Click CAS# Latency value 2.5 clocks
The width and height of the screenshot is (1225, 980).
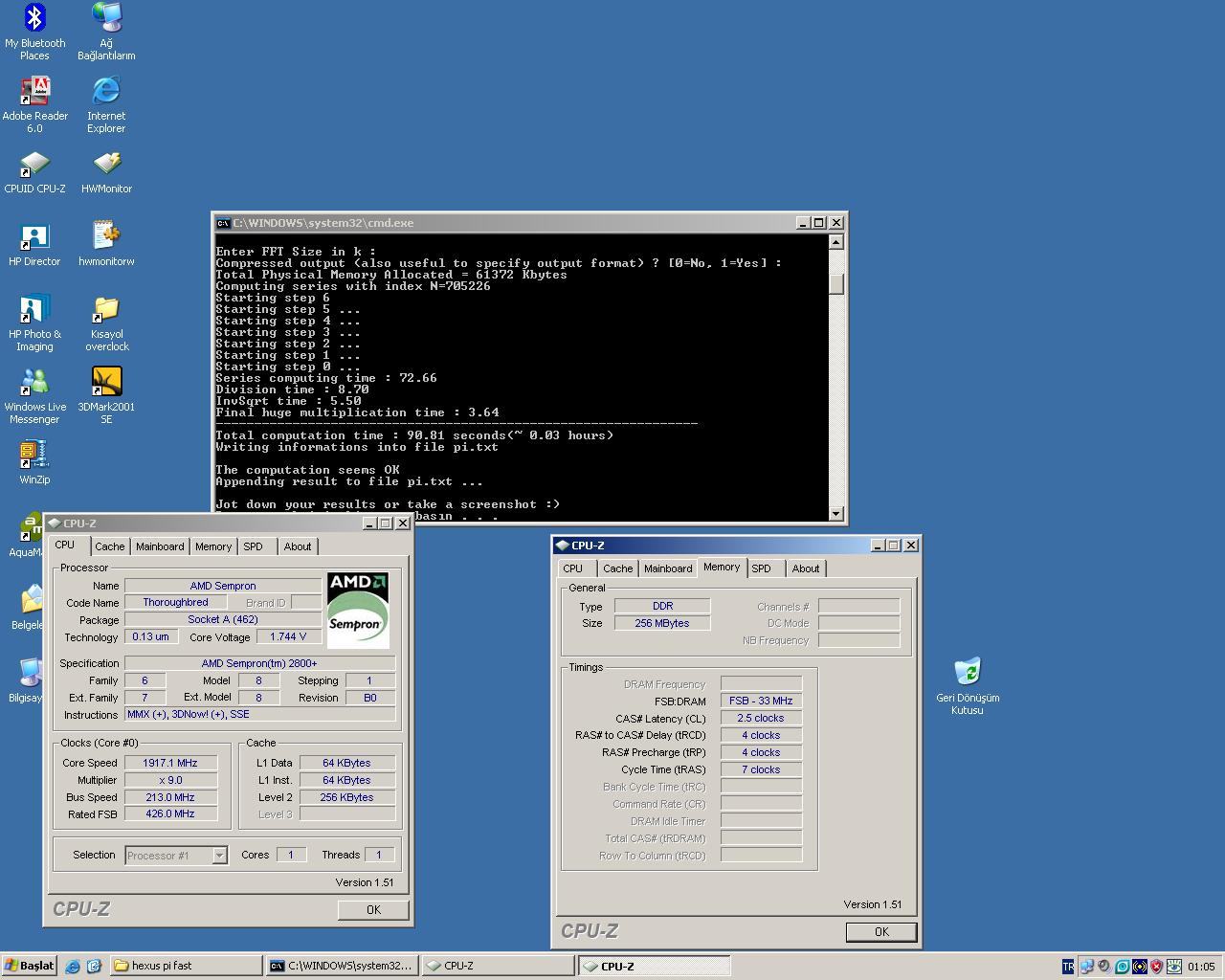click(x=761, y=718)
